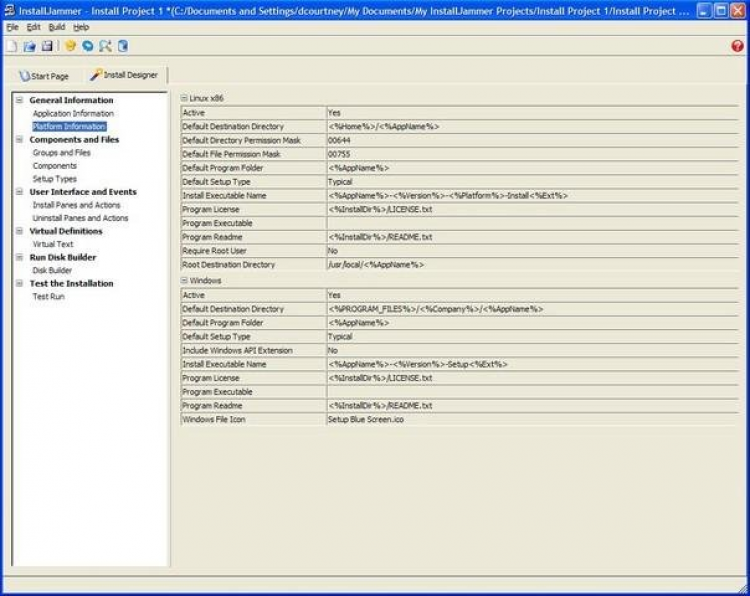Click the blue document icon in toolbar
Image resolution: width=750 pixels, height=596 pixels.
click(123, 46)
